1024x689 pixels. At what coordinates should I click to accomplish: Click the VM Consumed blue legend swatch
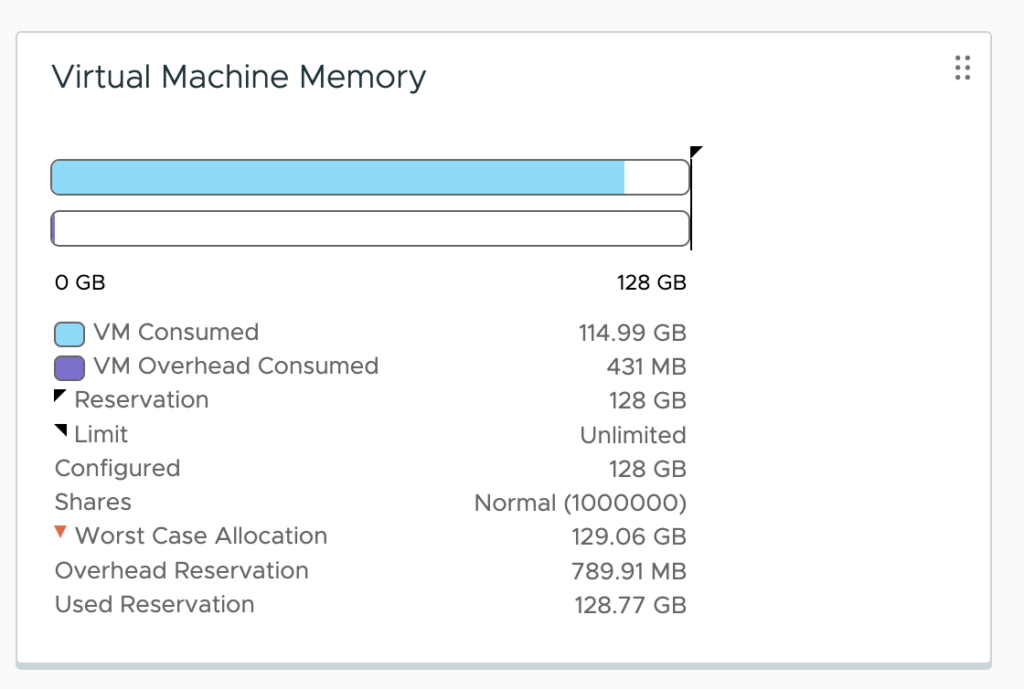[69, 333]
